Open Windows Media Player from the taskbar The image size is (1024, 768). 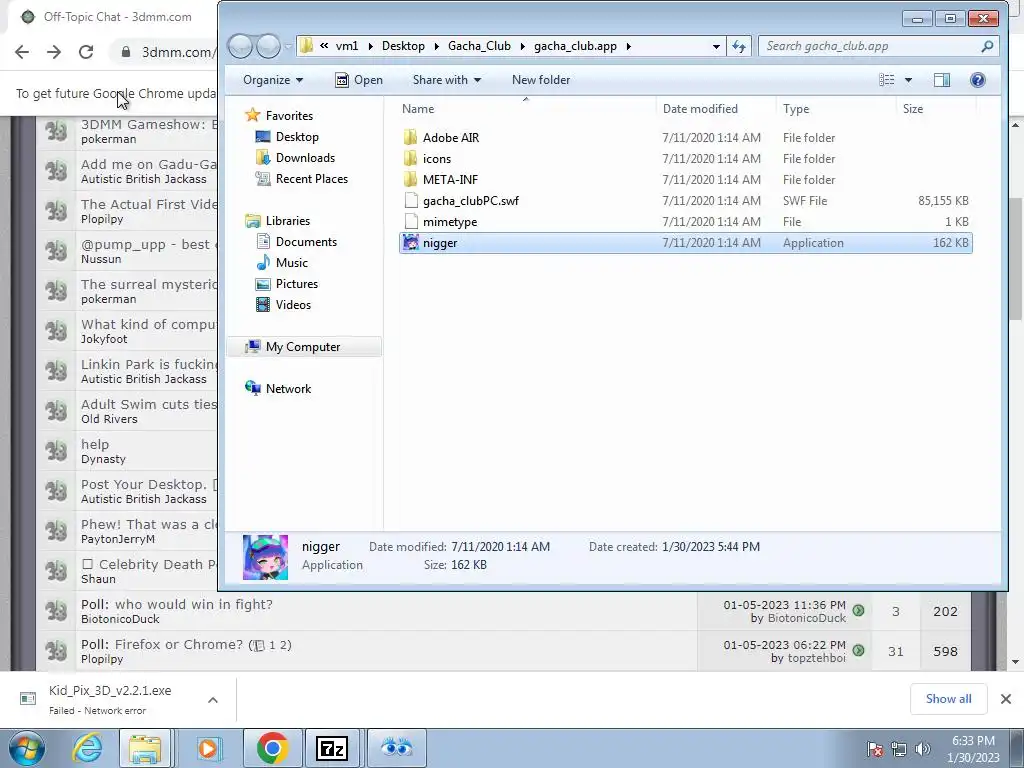[208, 748]
